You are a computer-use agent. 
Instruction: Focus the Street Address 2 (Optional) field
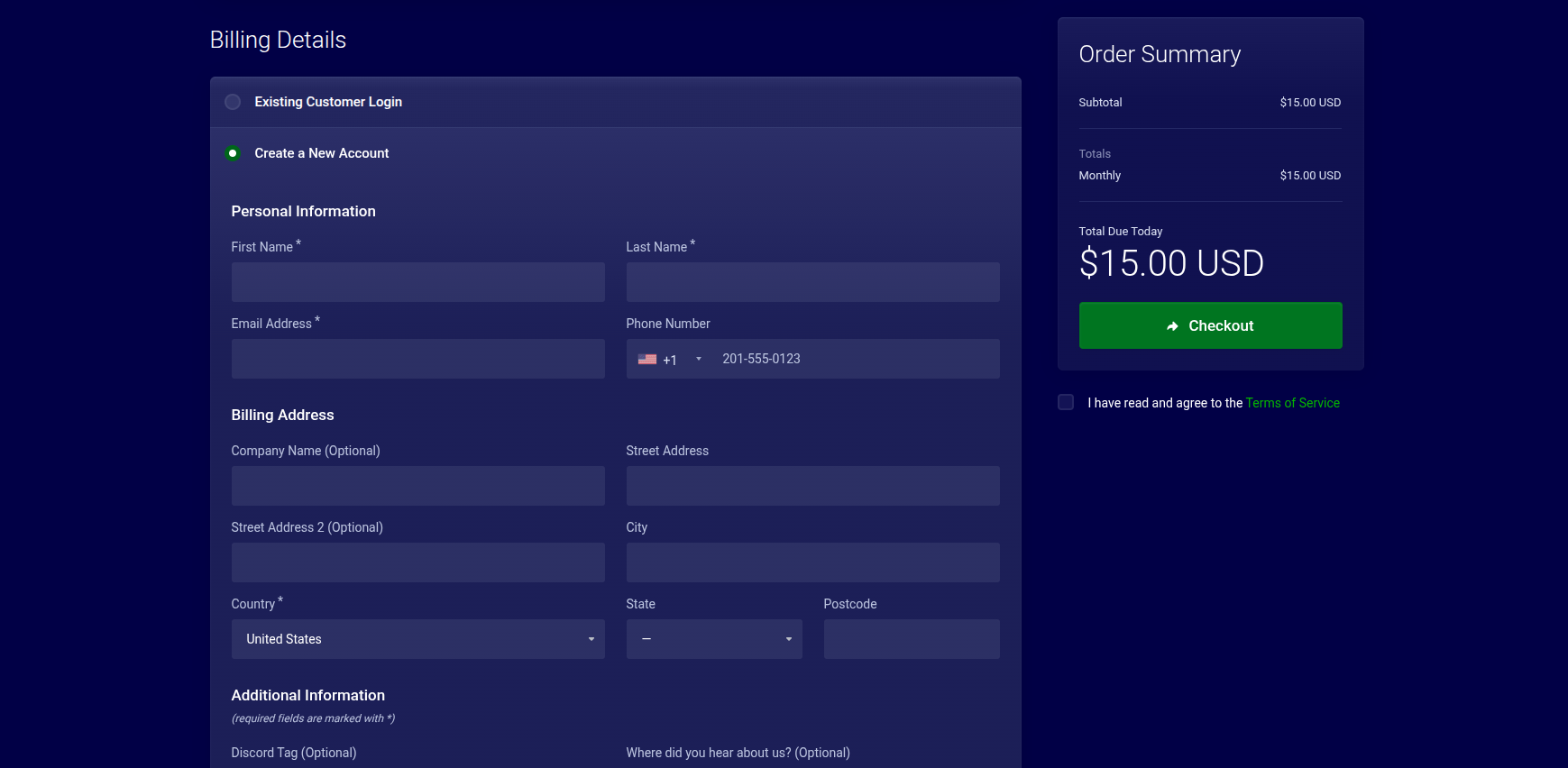(417, 562)
